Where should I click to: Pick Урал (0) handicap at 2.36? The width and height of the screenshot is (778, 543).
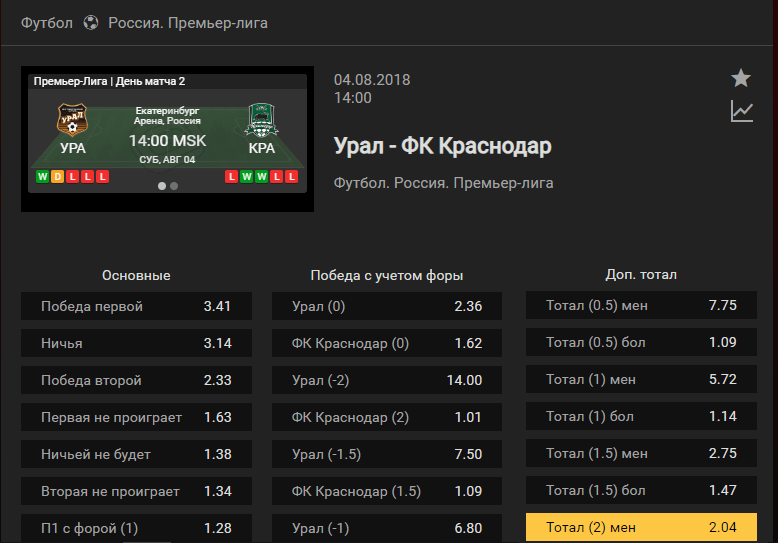tap(387, 306)
